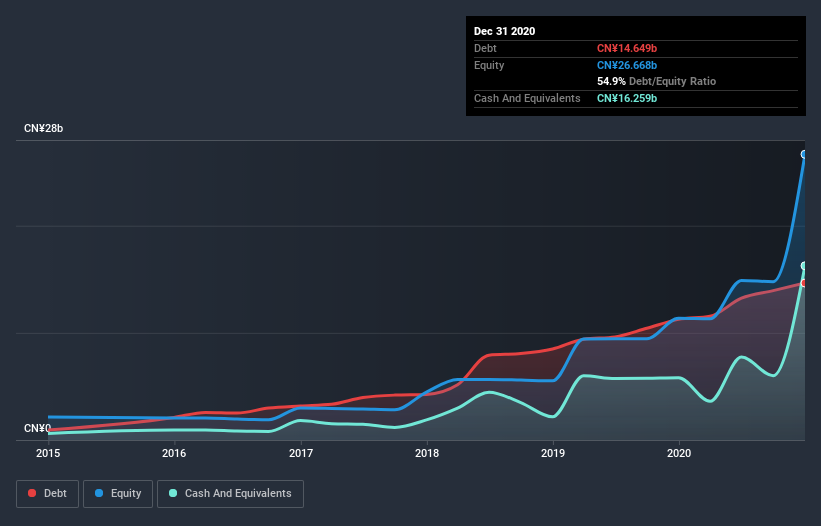Click the CN¥28b y-axis label
This screenshot has width=821, height=526.
43,129
